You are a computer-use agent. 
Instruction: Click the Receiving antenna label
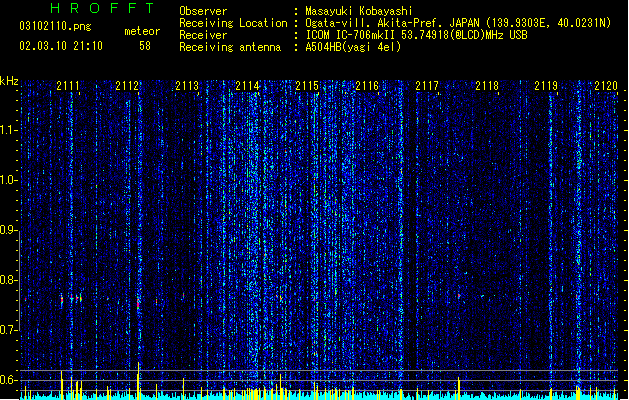[x=230, y=47]
